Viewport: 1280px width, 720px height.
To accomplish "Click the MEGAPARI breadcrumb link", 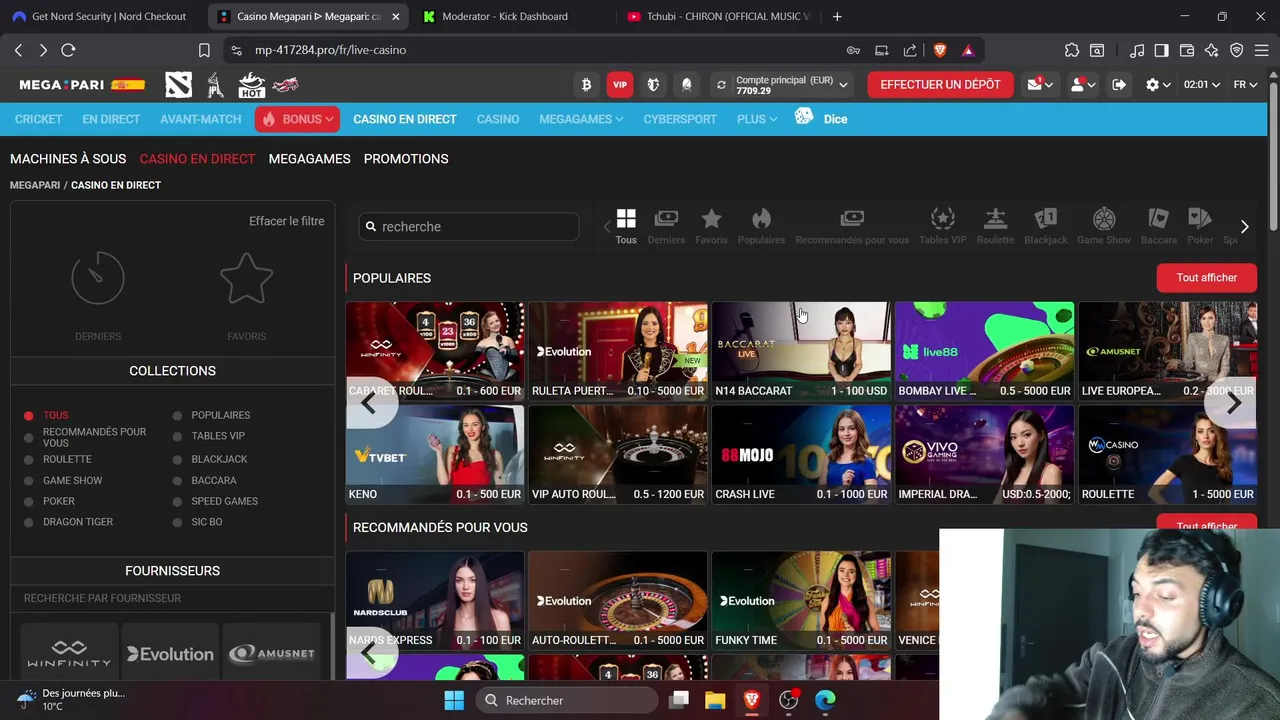I will [x=35, y=185].
